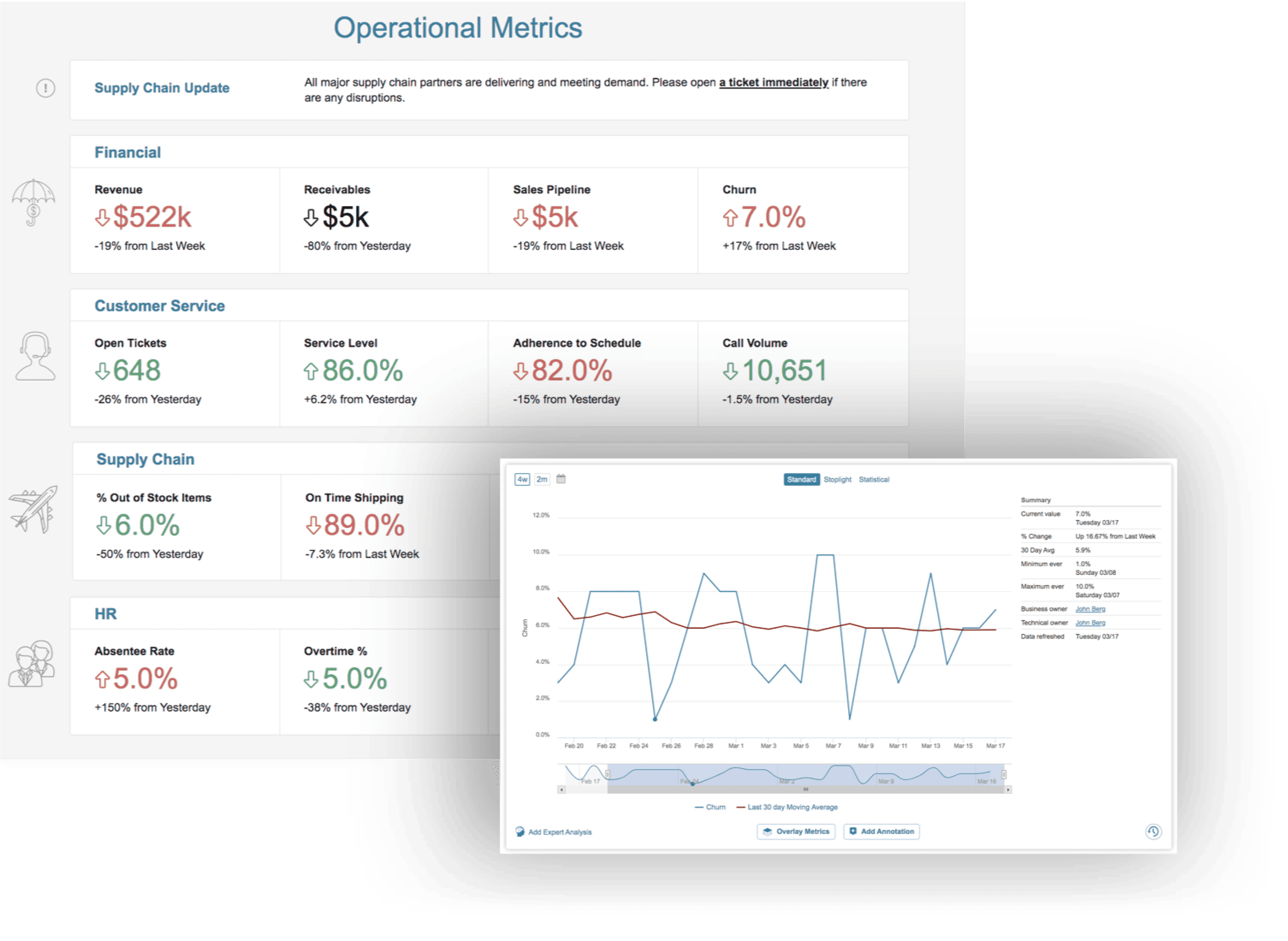
Task: Click the down arrow beside Revenue $522k
Action: tap(102, 218)
